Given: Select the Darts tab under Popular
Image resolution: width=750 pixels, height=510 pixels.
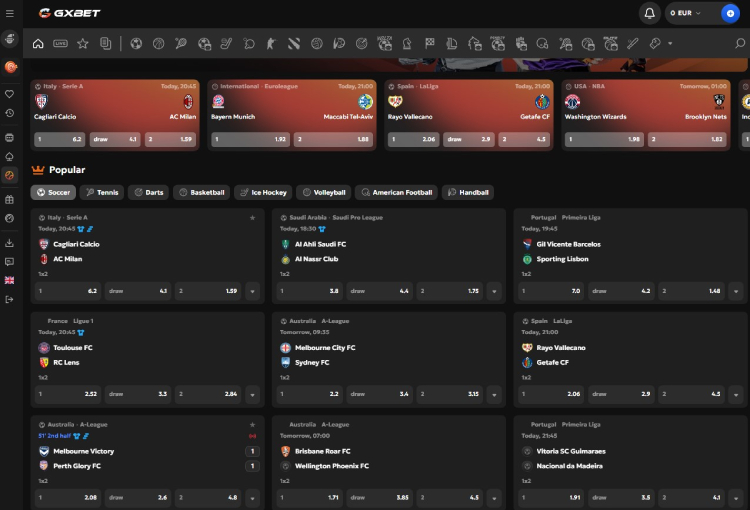Looking at the screenshot, I should point(148,192).
